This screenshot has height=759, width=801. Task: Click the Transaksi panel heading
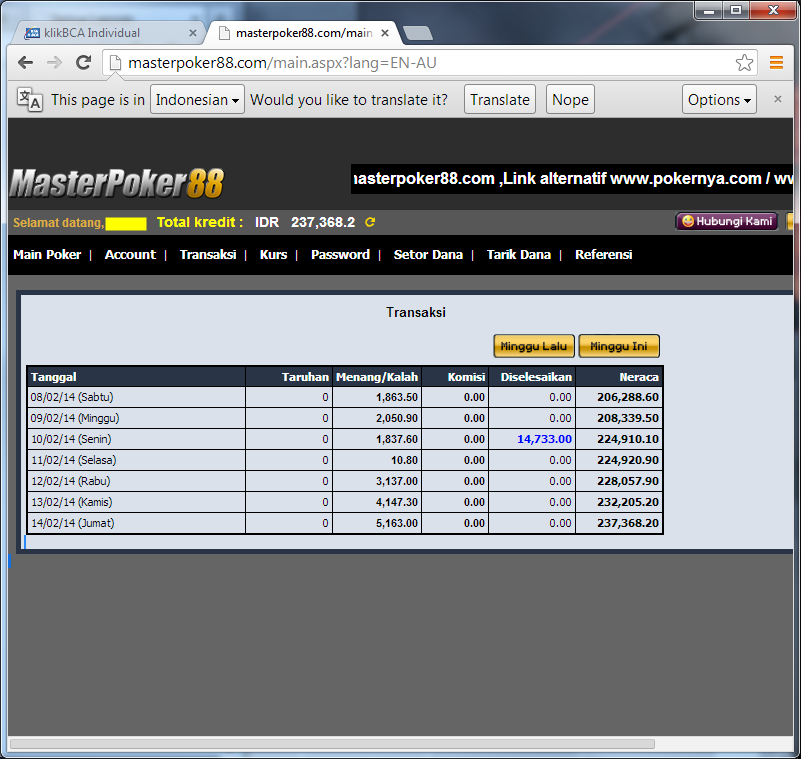click(416, 312)
